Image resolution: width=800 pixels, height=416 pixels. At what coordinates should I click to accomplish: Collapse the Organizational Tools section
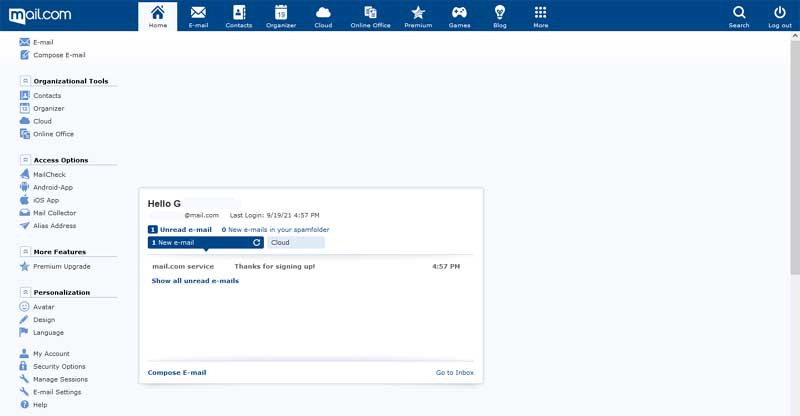tap(25, 81)
